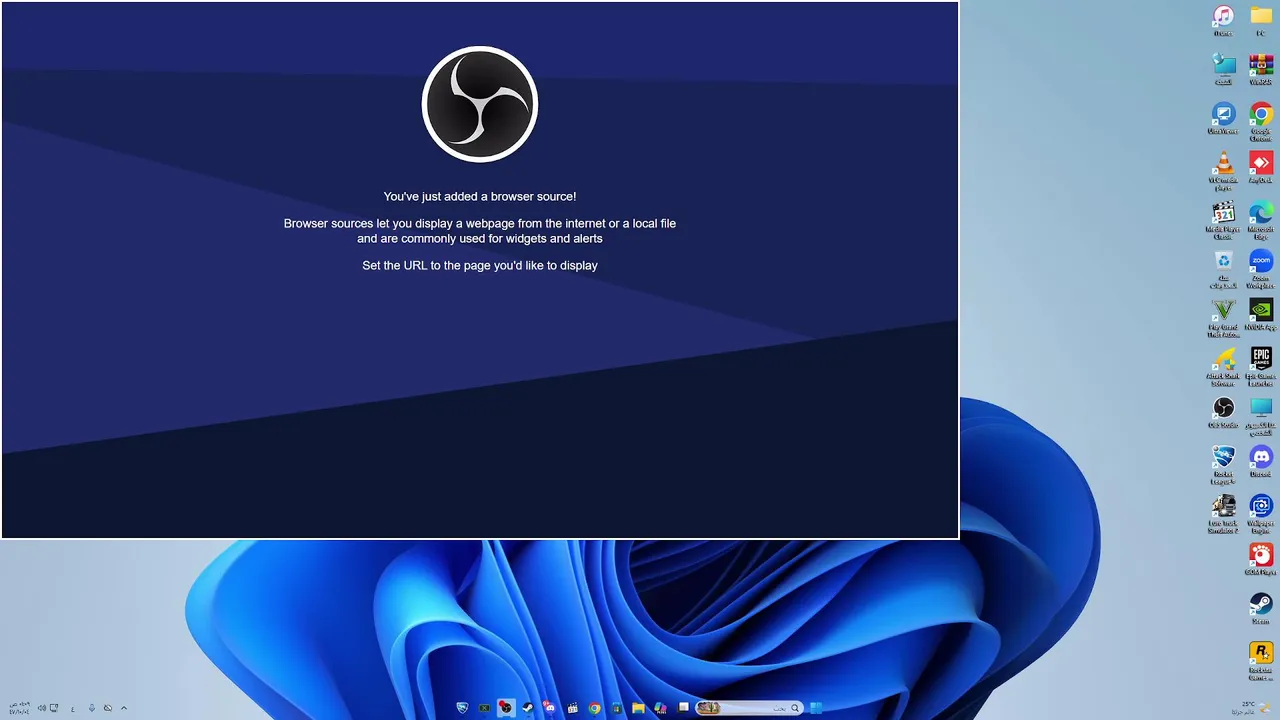Viewport: 1280px width, 720px height.
Task: Launch the Steam desktop shortcut
Action: click(x=1261, y=608)
